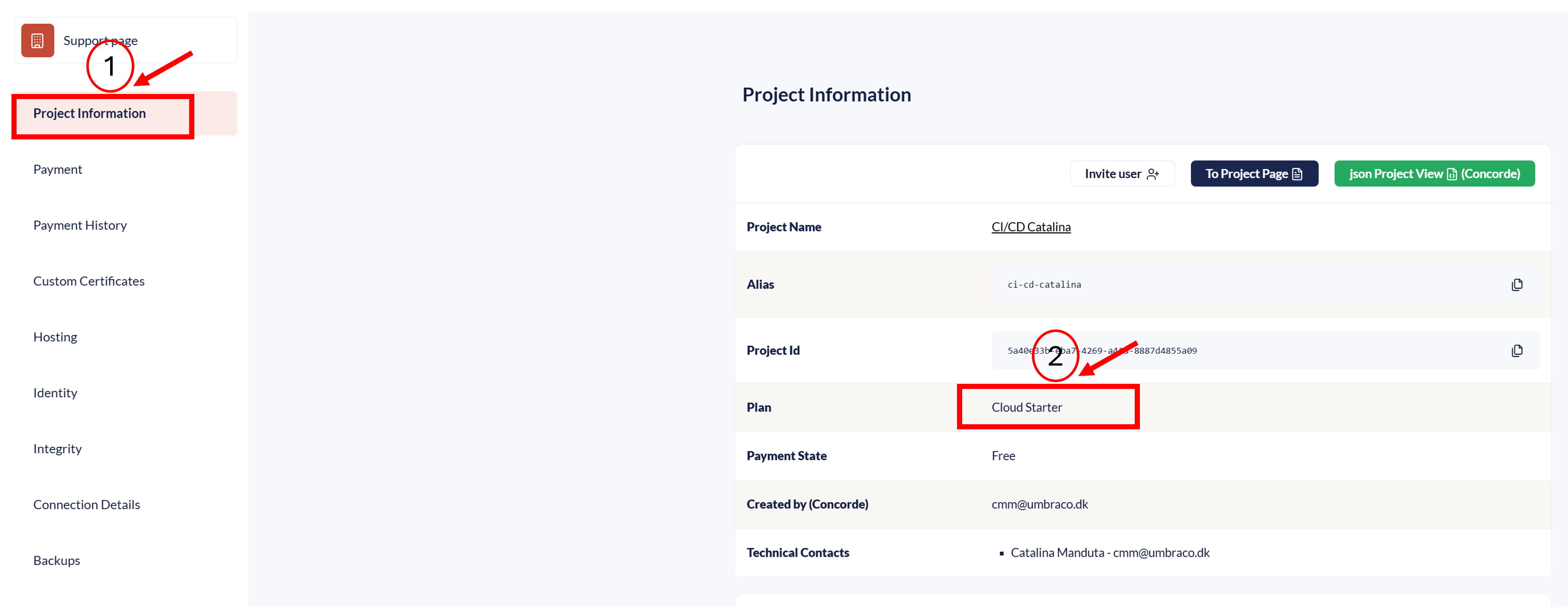Select Identity in the sidebar
Viewport: 1568px width, 610px height.
pyautogui.click(x=55, y=393)
